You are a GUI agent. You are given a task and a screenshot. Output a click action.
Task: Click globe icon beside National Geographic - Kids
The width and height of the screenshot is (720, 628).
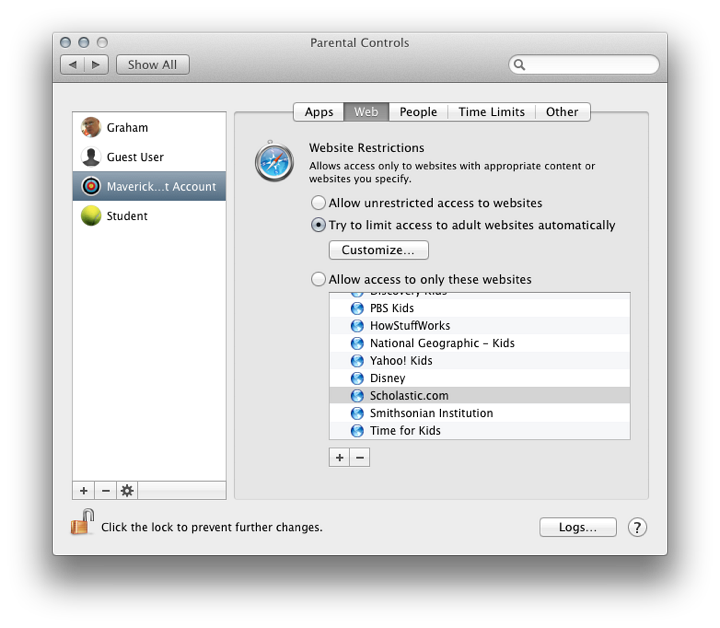(357, 343)
